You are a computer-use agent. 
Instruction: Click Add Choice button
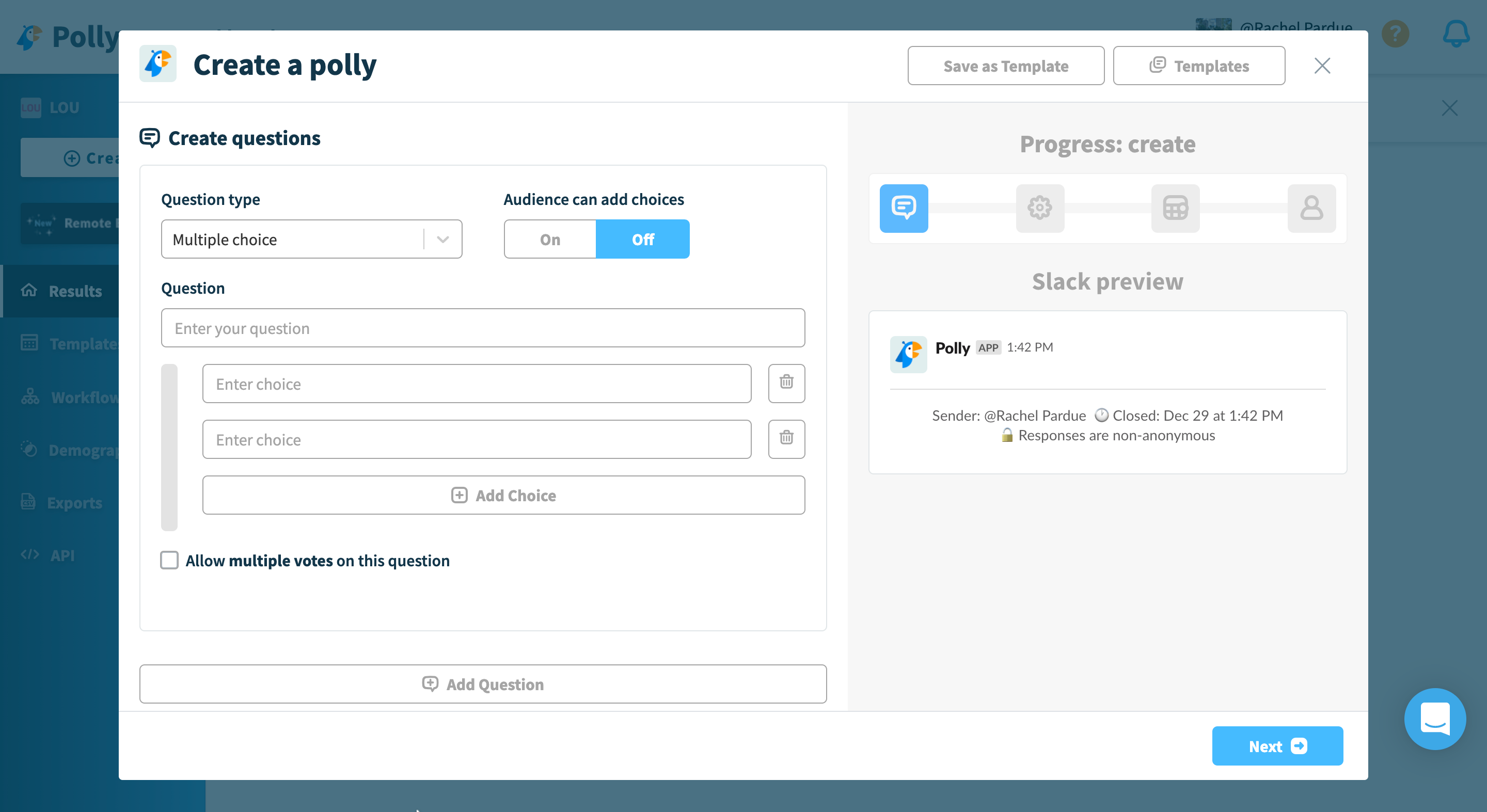(x=503, y=495)
